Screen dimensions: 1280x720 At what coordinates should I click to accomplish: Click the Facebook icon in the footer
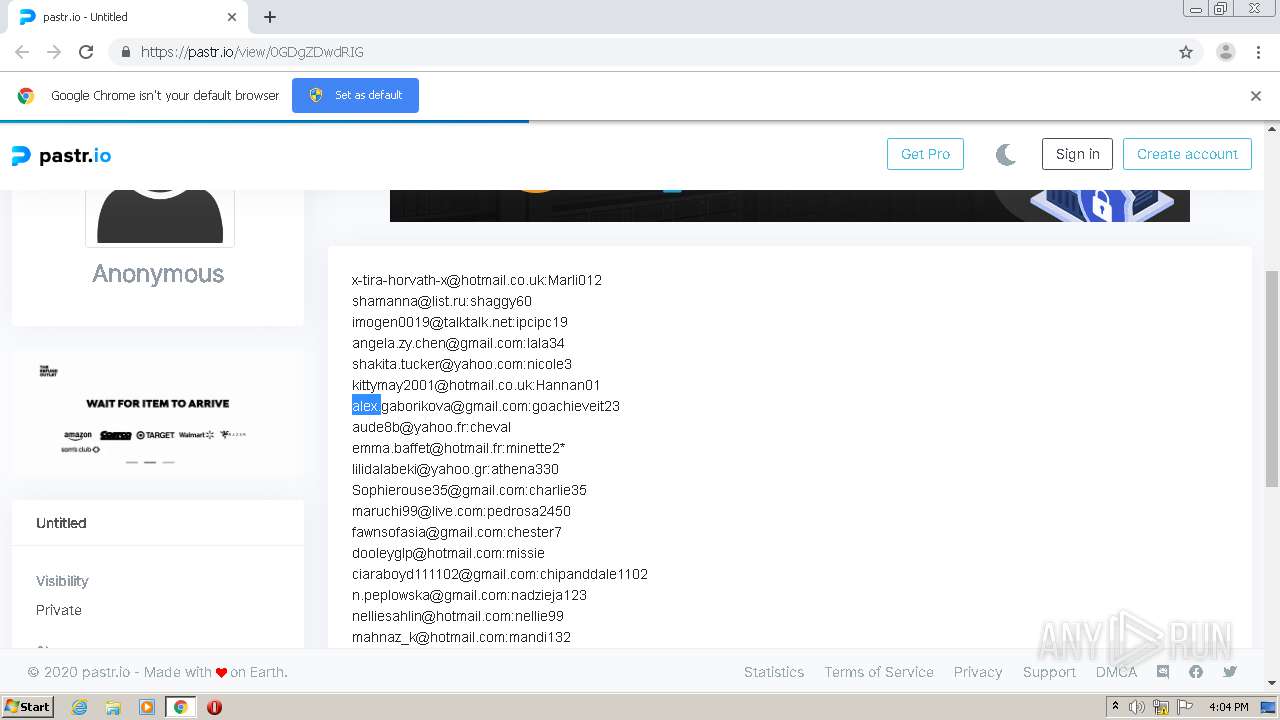(1196, 672)
